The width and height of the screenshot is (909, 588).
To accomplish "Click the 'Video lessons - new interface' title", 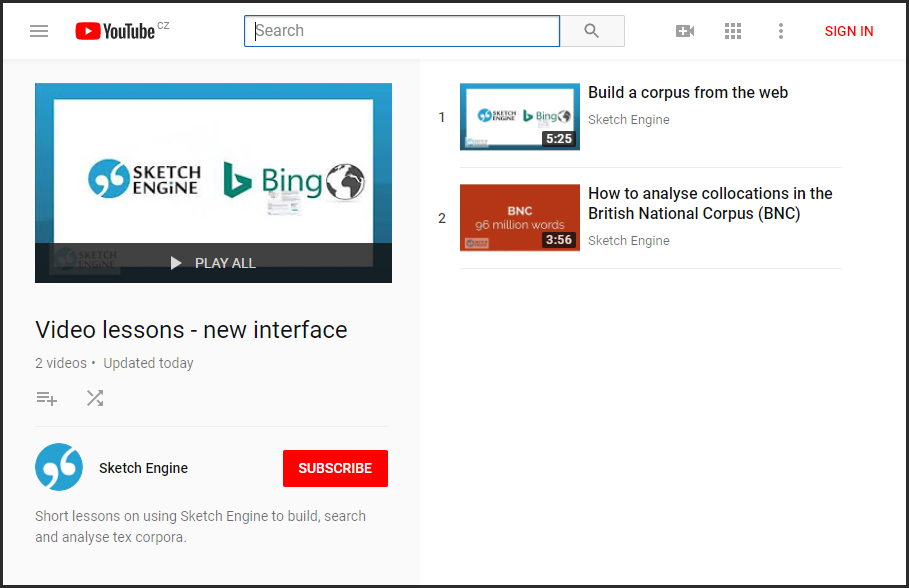I will point(191,330).
